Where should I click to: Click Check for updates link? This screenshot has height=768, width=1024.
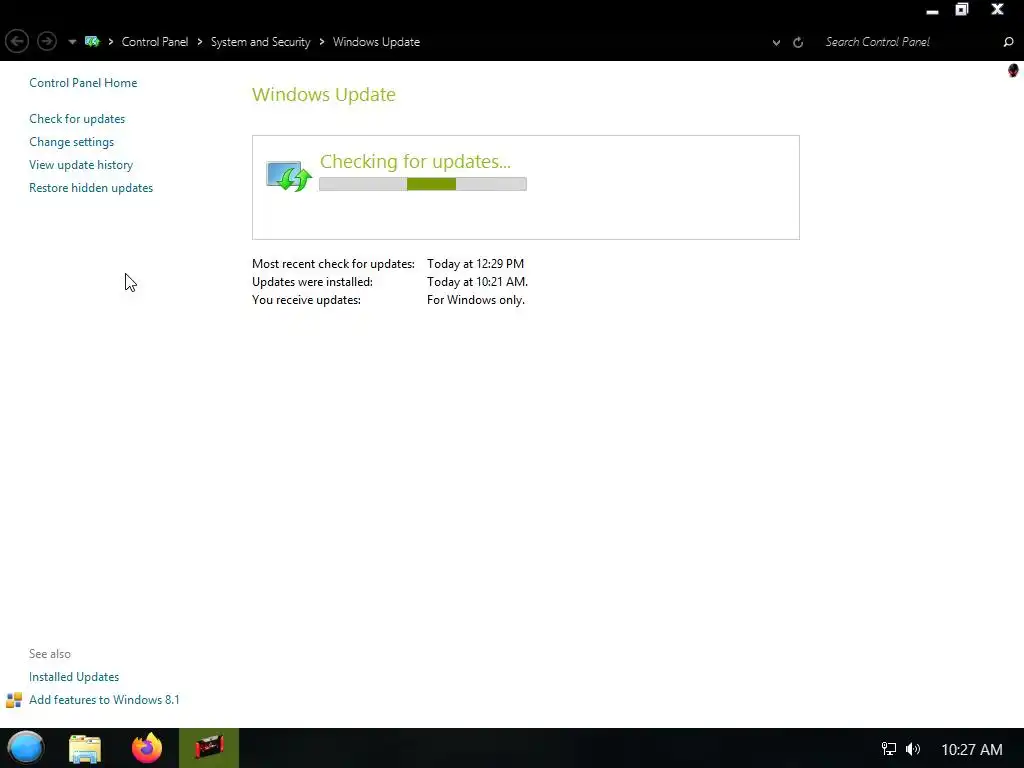[77, 119]
